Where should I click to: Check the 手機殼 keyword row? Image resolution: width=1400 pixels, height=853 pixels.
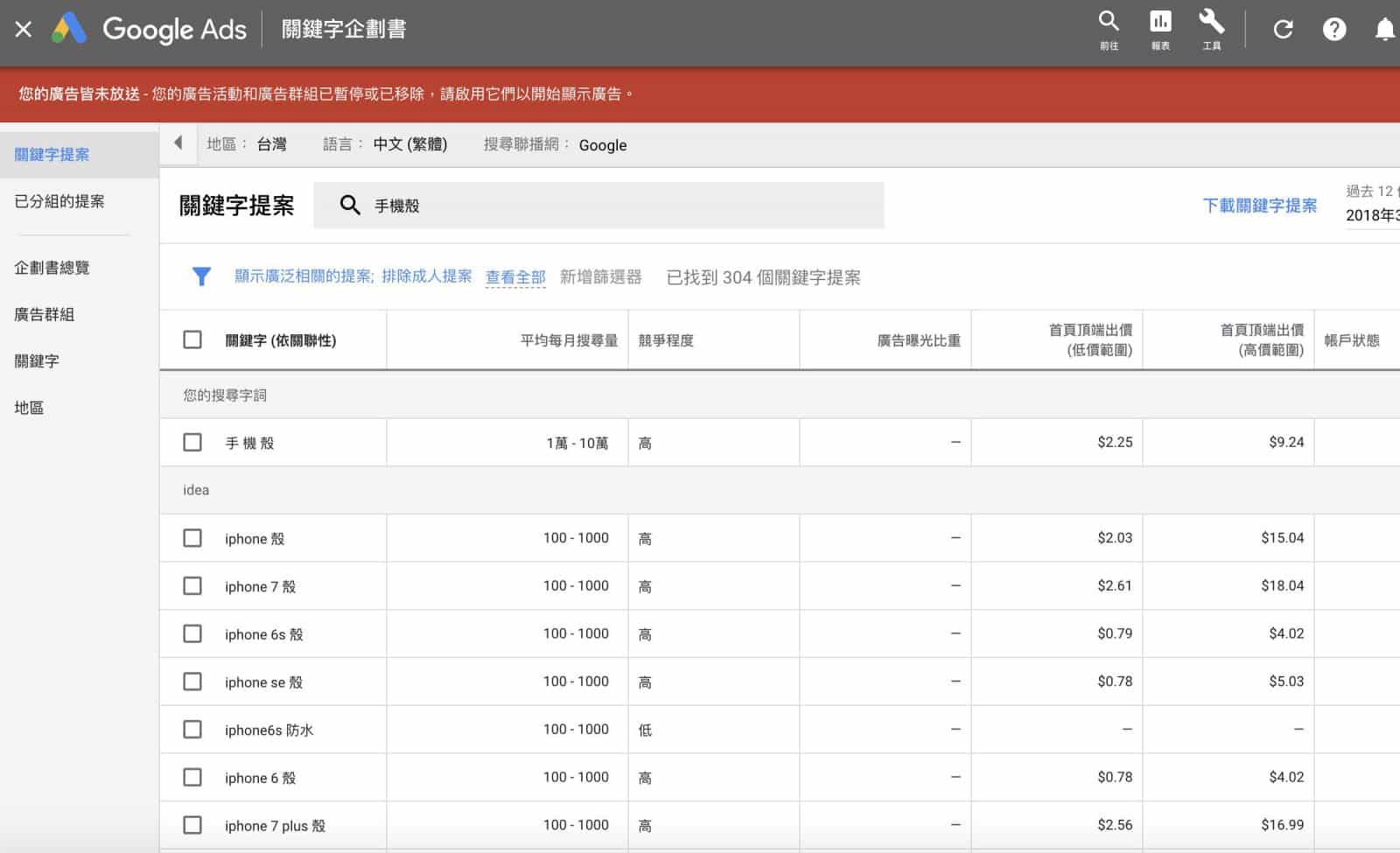pos(192,442)
